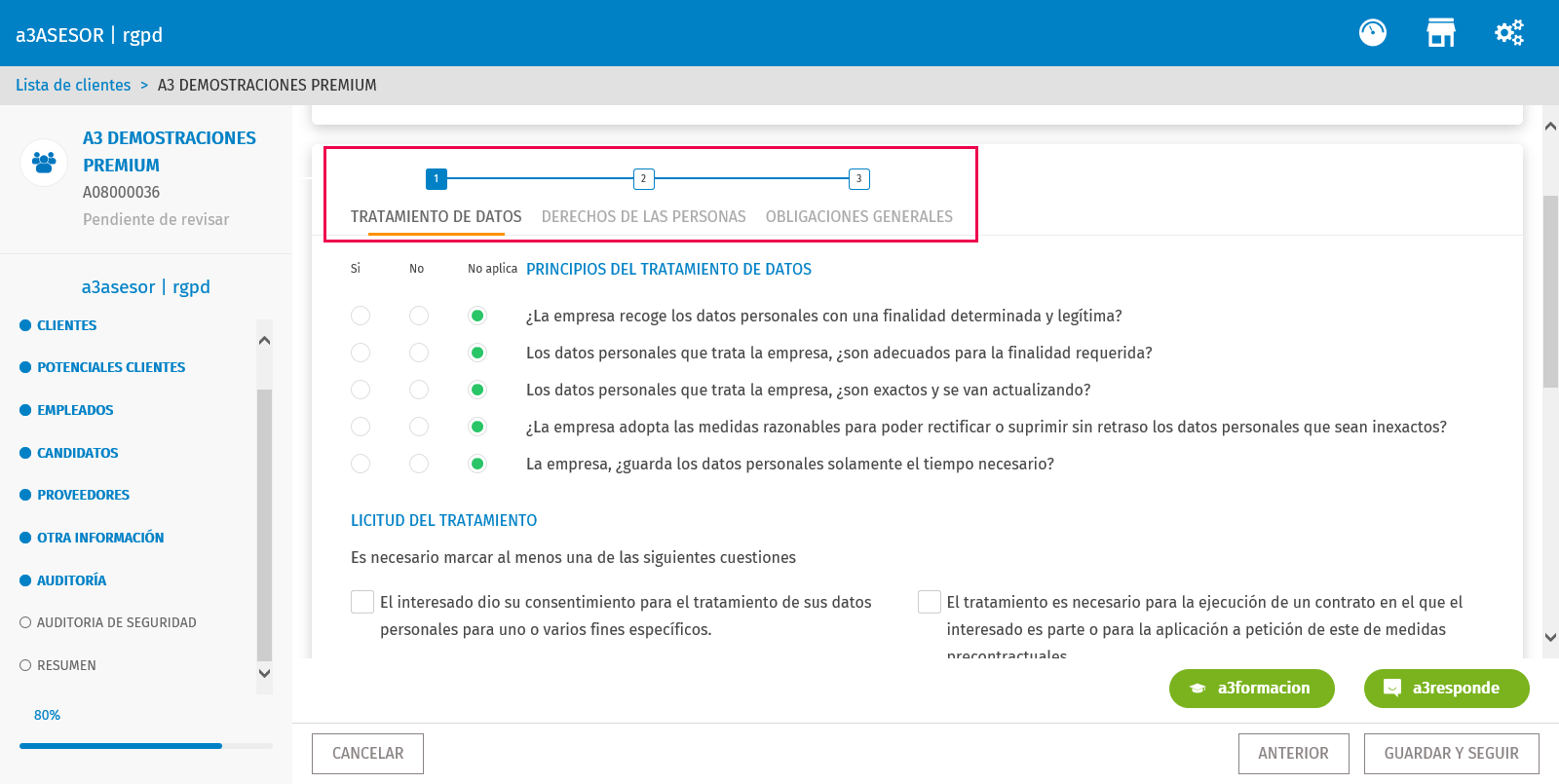This screenshot has width=1559, height=784.
Task: Click step 2 marker in wizard
Action: (x=643, y=179)
